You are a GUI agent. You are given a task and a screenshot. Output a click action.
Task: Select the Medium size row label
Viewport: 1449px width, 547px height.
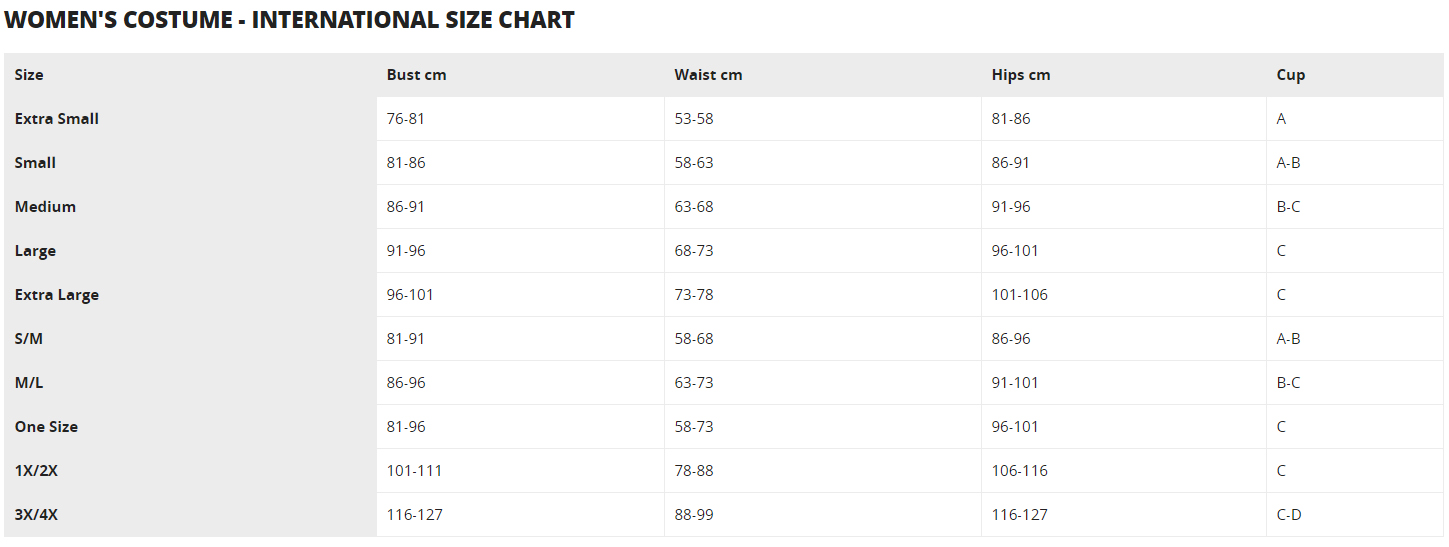45,207
